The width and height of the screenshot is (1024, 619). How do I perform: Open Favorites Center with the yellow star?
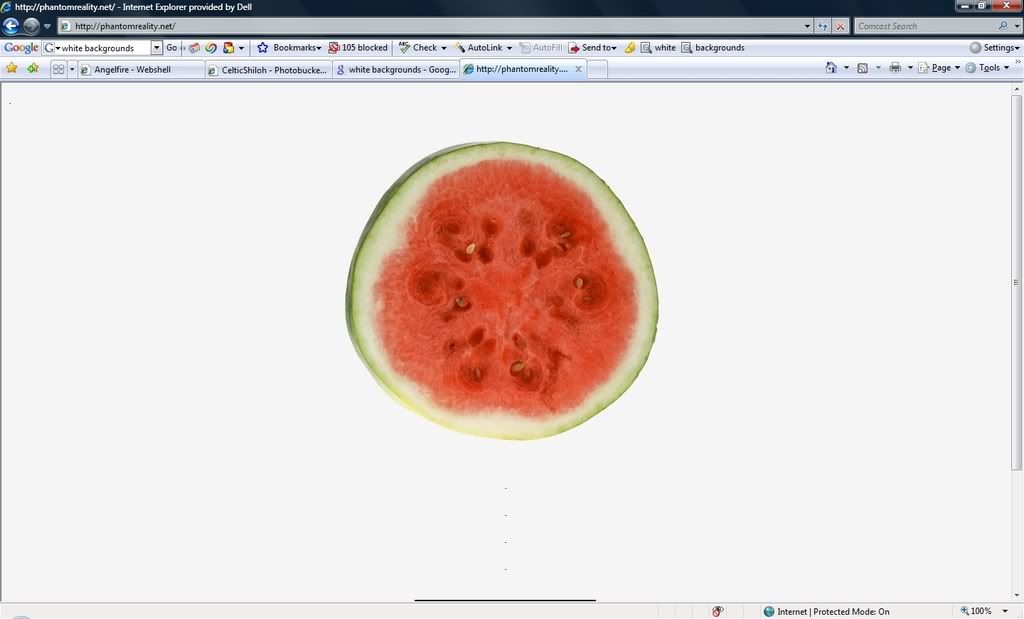(12, 68)
